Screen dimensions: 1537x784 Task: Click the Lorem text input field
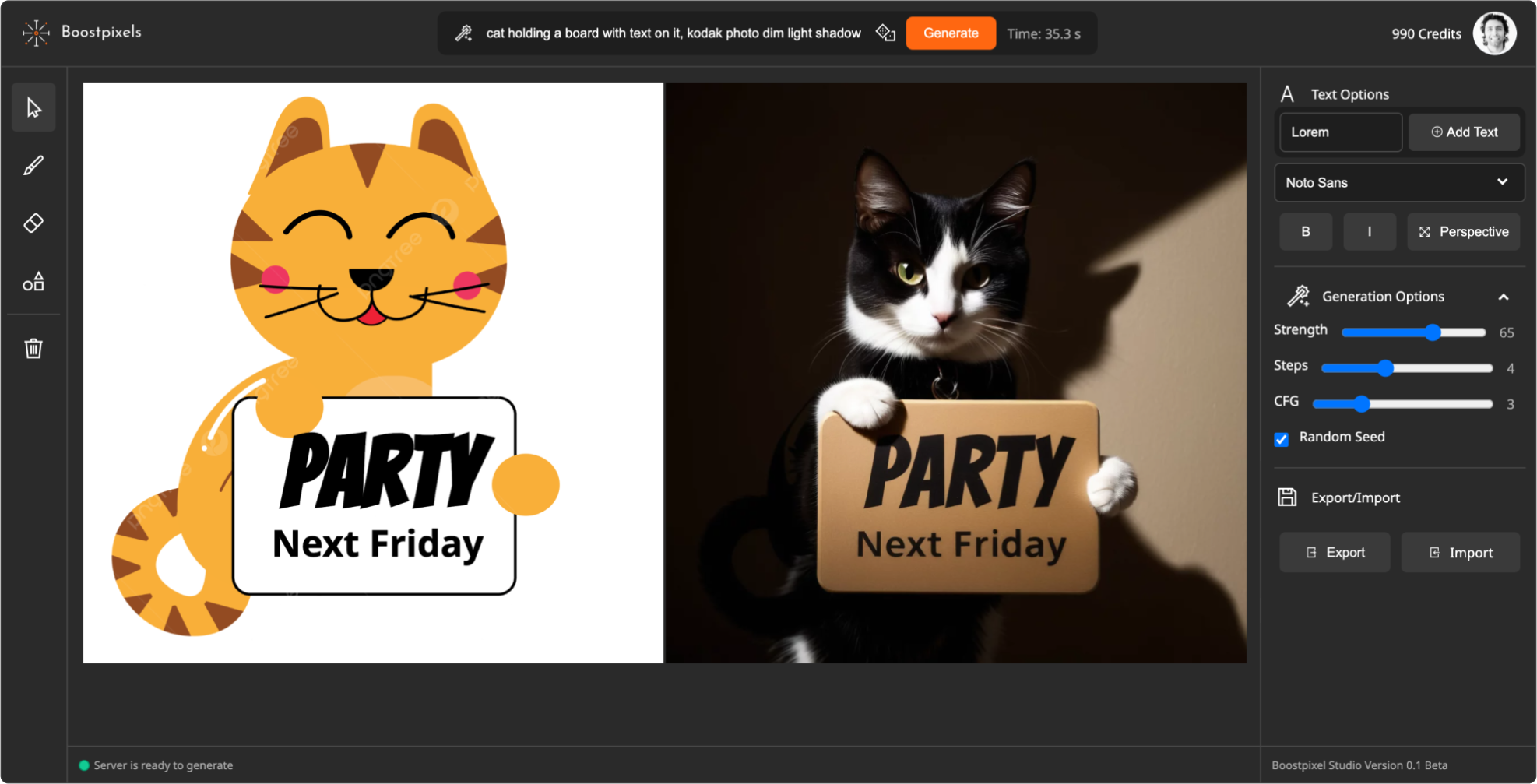pos(1340,132)
